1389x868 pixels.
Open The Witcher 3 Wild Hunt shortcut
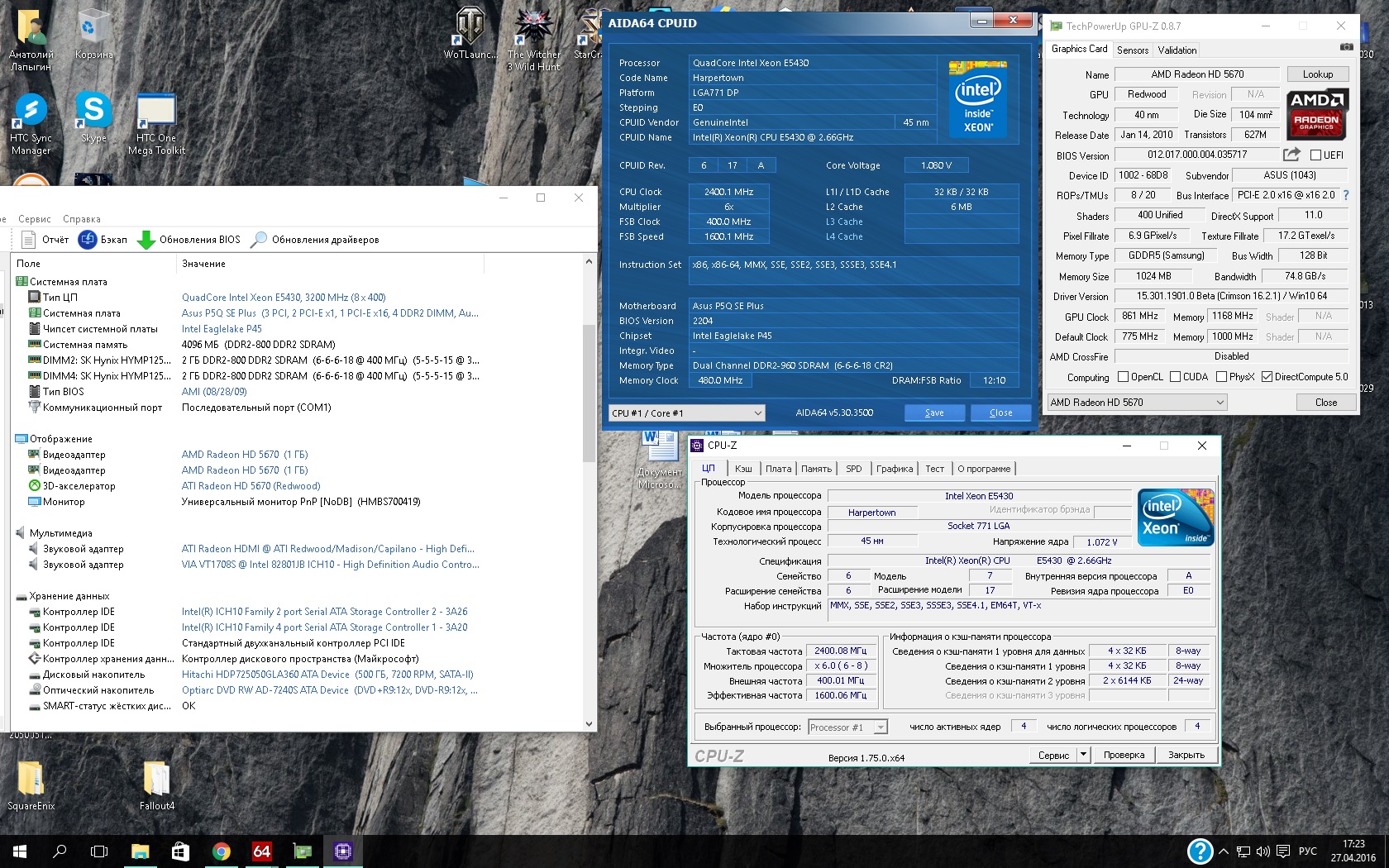click(x=534, y=40)
